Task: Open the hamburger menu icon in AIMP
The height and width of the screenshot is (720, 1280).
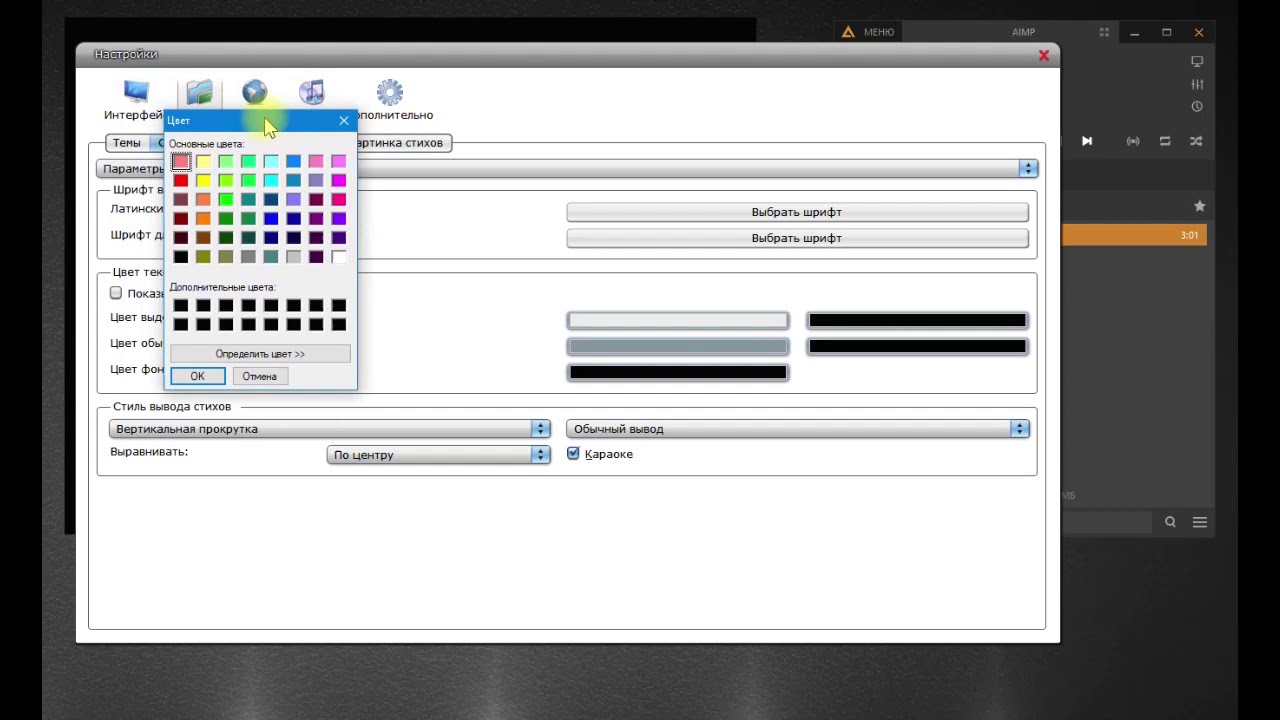Action: 1200,522
